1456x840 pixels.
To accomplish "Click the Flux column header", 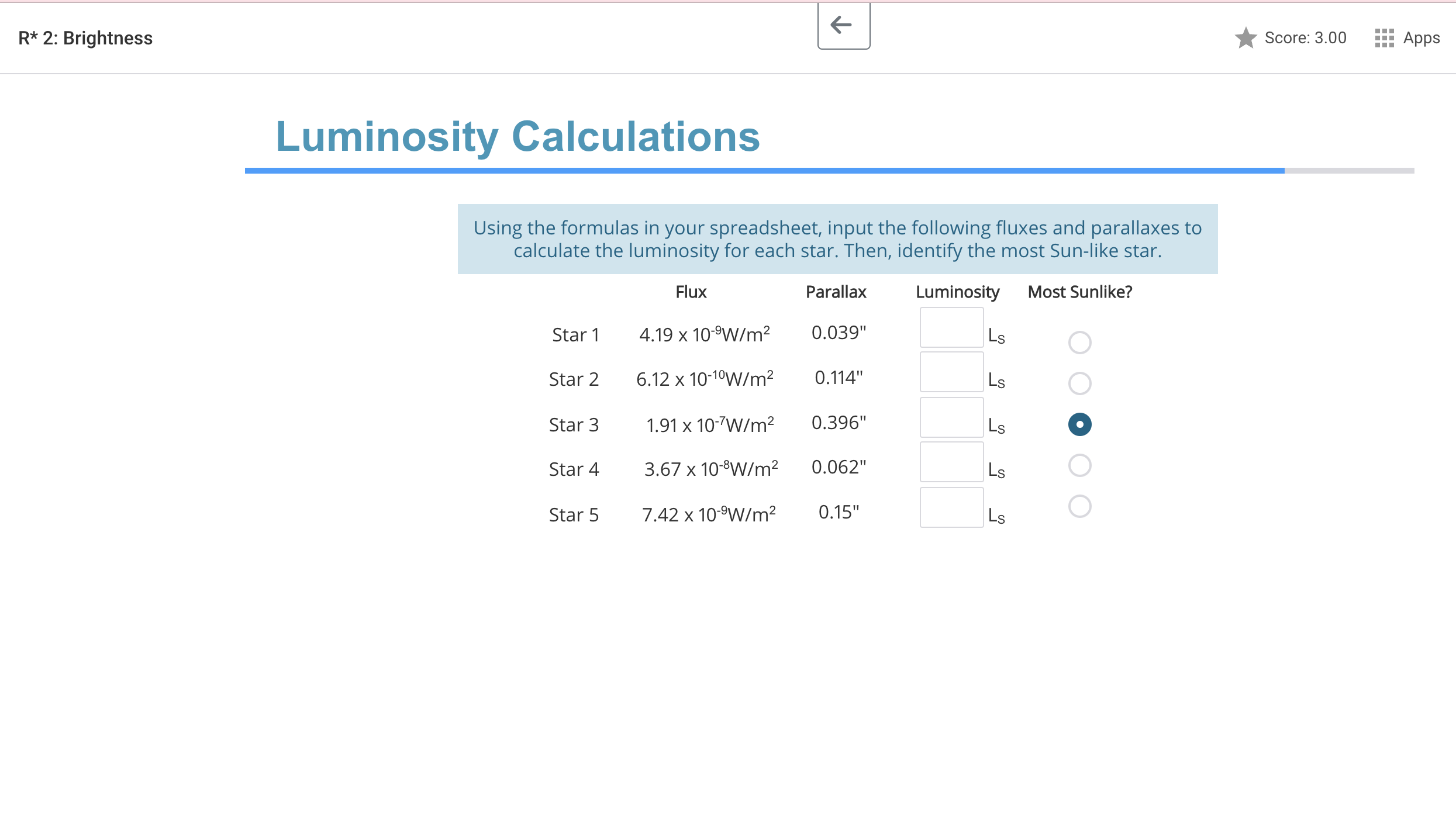I will click(x=691, y=292).
